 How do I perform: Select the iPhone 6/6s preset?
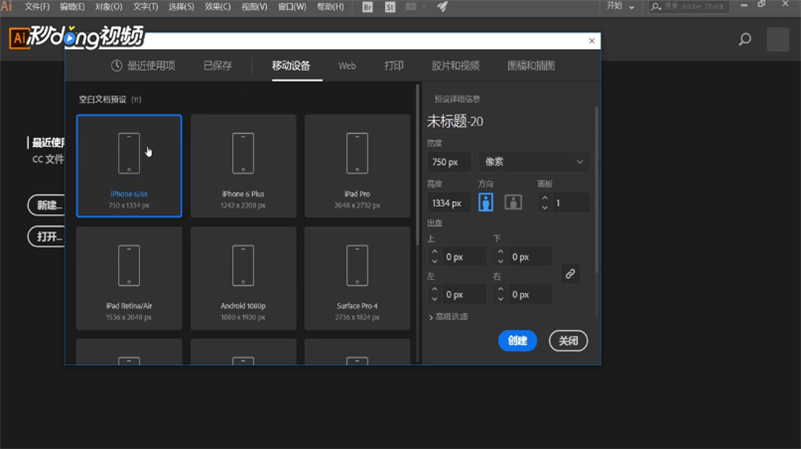tap(129, 166)
